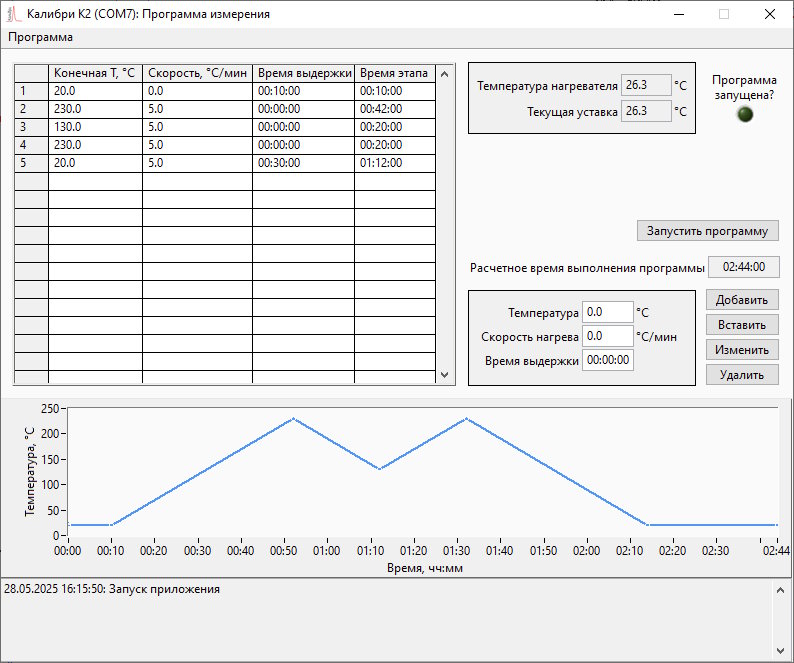Click speed cell 5.0 in row 2

point(197,109)
